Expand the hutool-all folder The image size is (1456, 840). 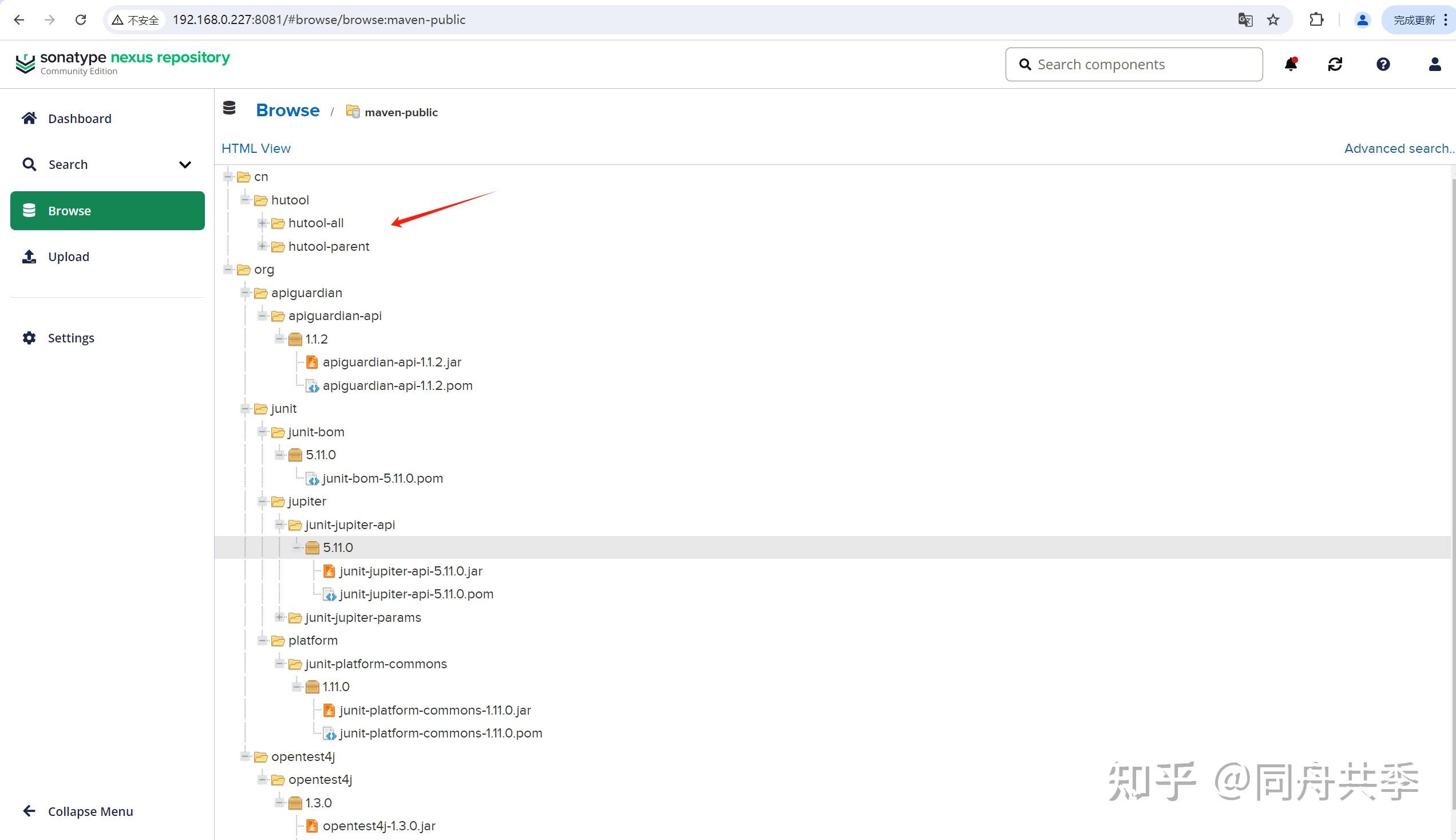coord(262,223)
